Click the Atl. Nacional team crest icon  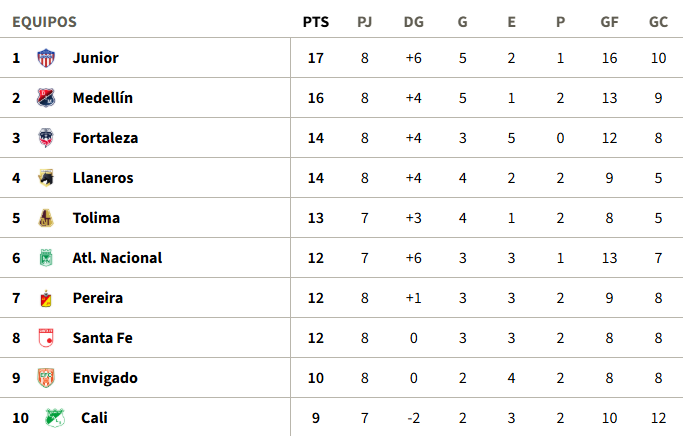click(46, 258)
